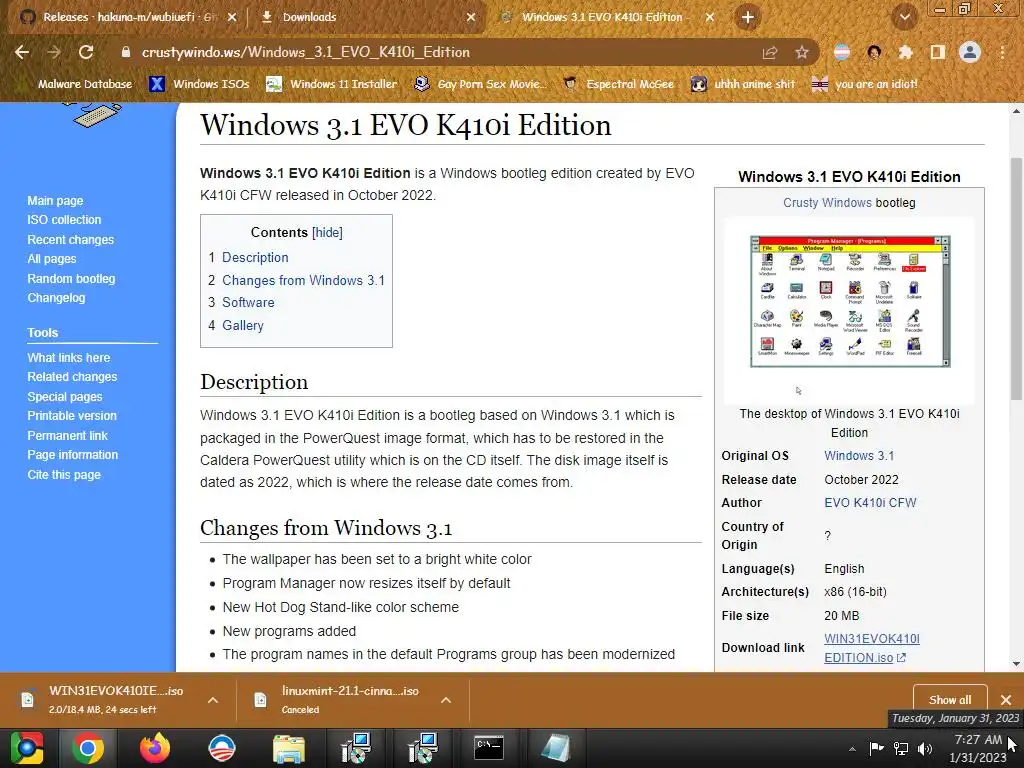Jump to Description in contents

(255, 257)
